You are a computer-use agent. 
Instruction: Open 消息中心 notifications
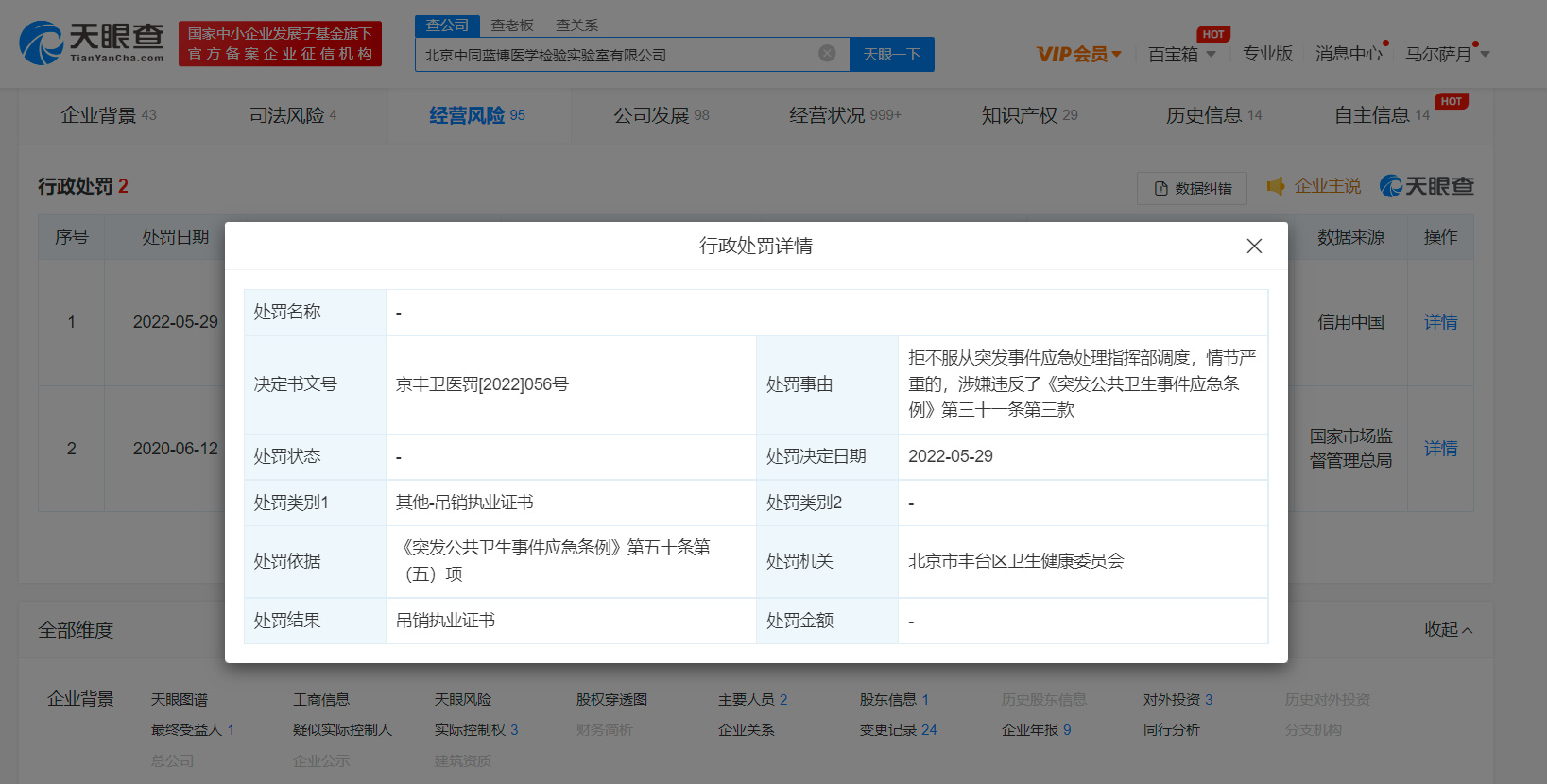(x=1349, y=54)
